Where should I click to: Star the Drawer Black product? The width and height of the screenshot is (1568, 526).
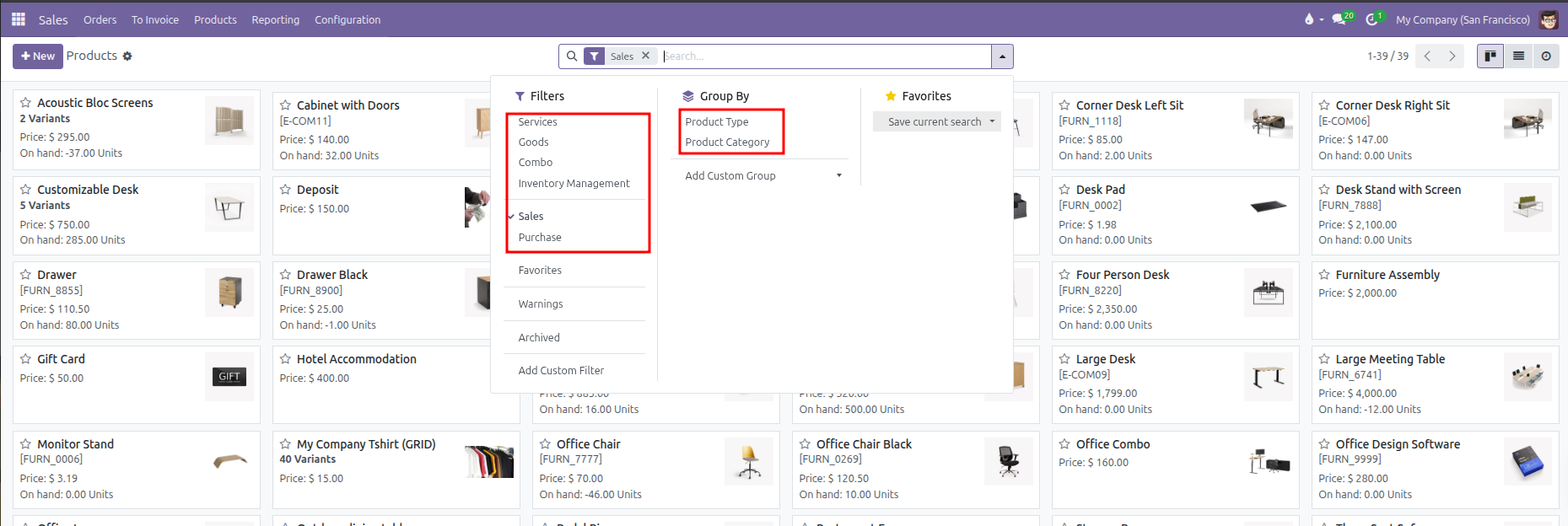(x=286, y=275)
